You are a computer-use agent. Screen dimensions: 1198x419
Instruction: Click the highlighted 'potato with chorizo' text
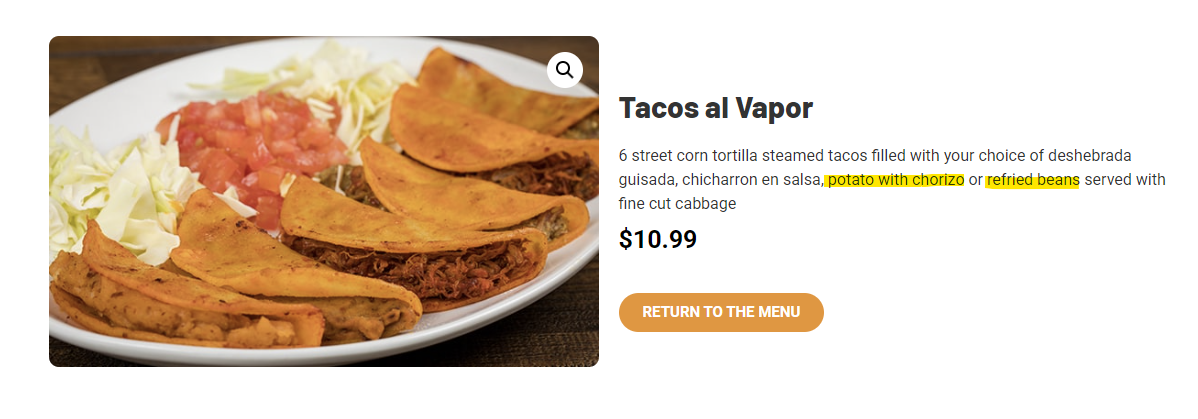click(895, 180)
